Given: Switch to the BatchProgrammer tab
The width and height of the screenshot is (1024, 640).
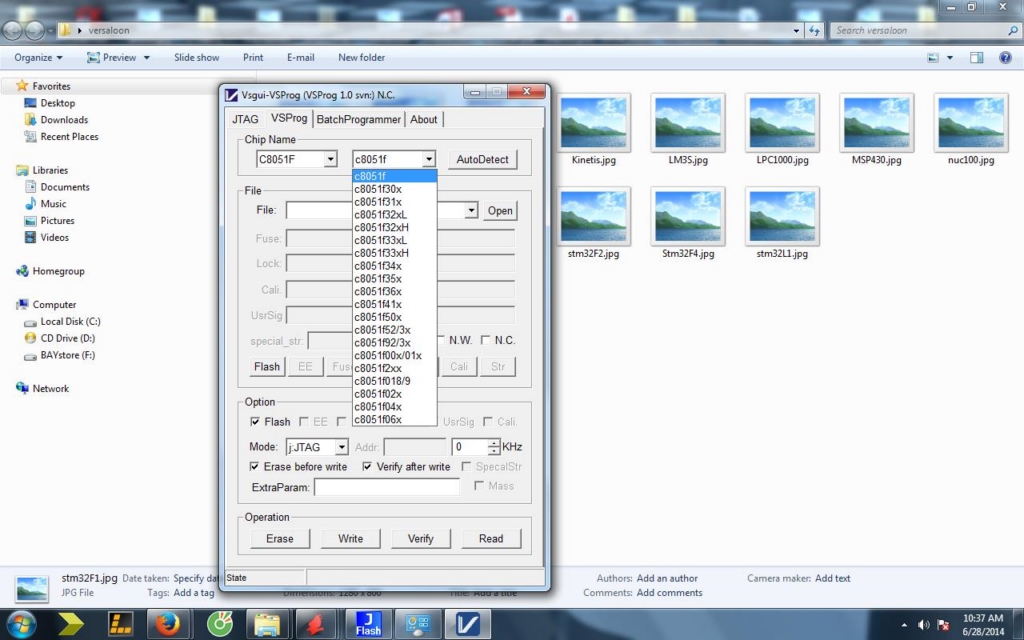Looking at the screenshot, I should [359, 119].
